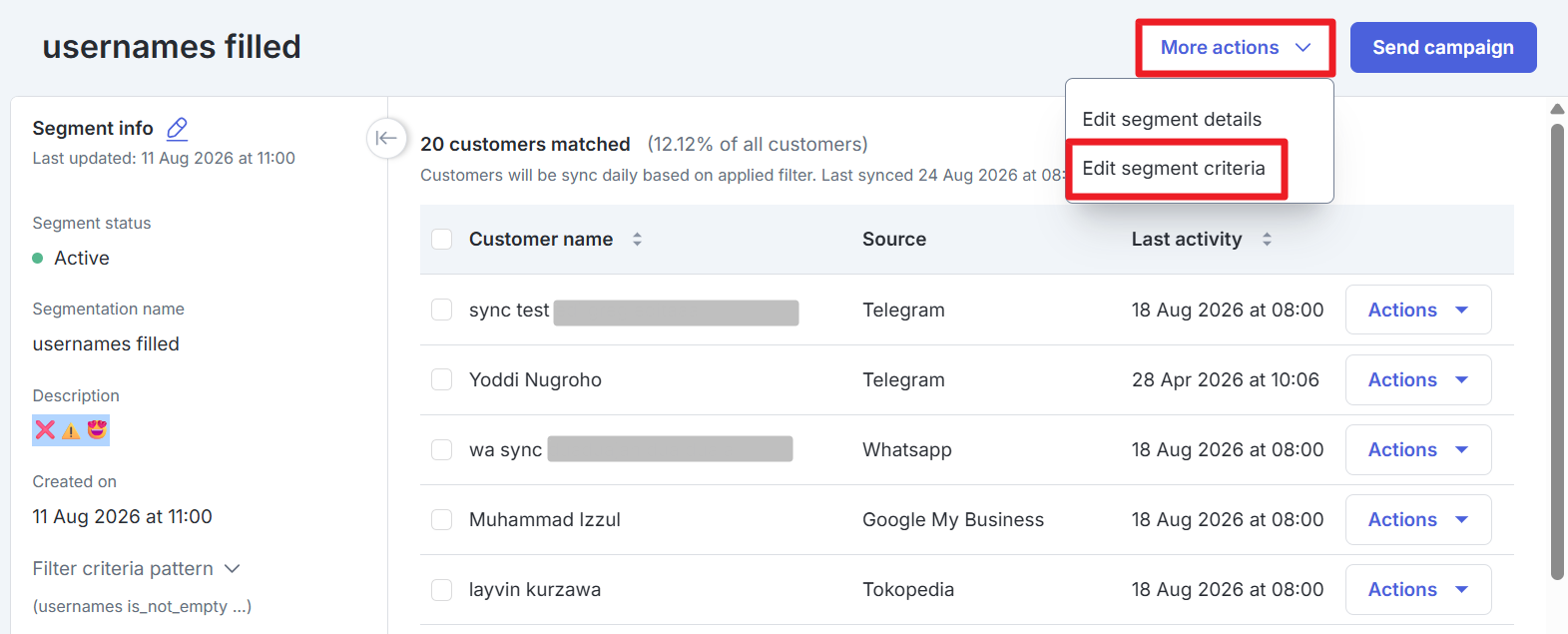
Task: Check the Muhammad Izzul row checkbox
Action: click(441, 519)
